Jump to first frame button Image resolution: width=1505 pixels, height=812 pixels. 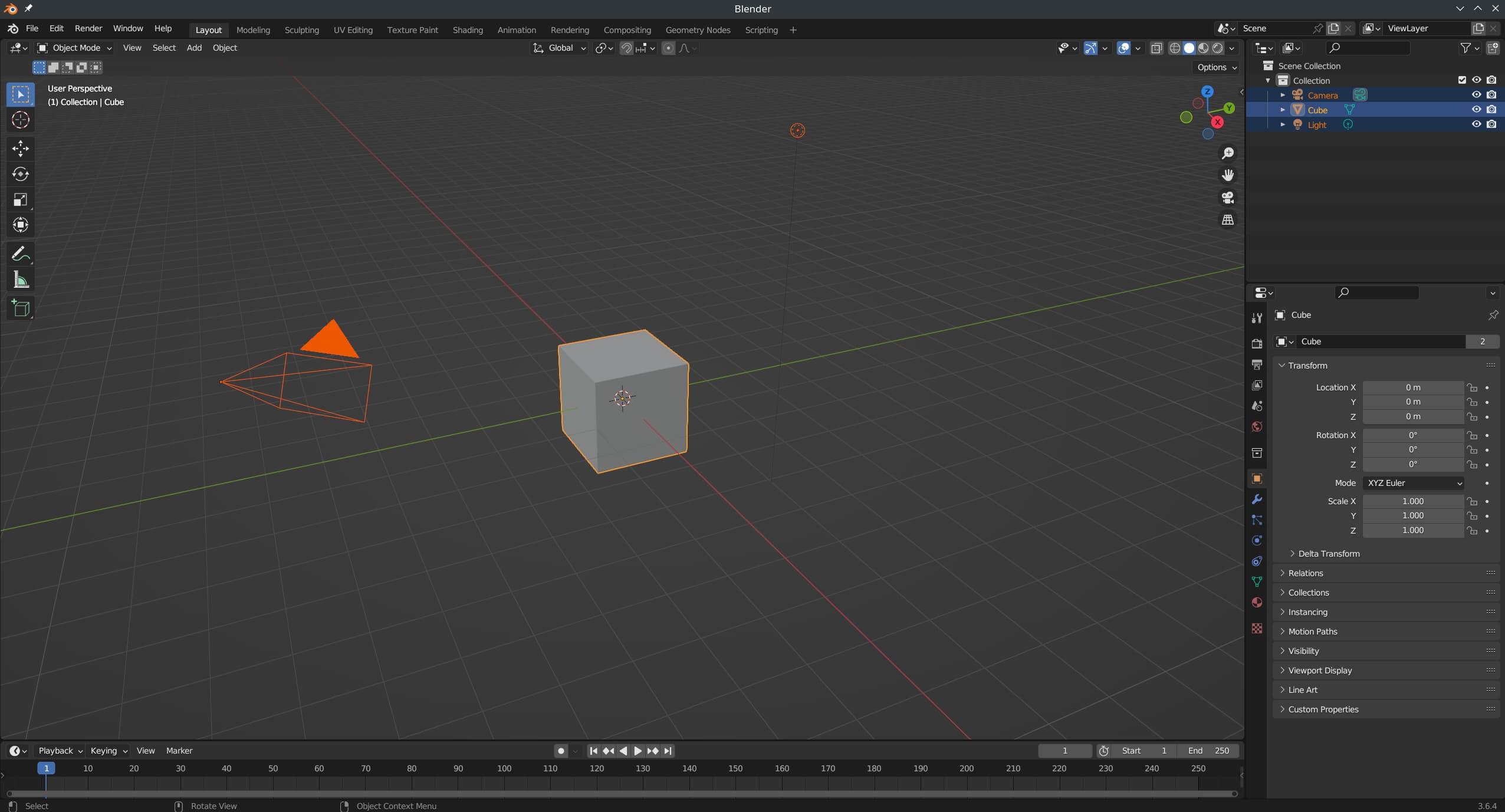click(x=593, y=751)
